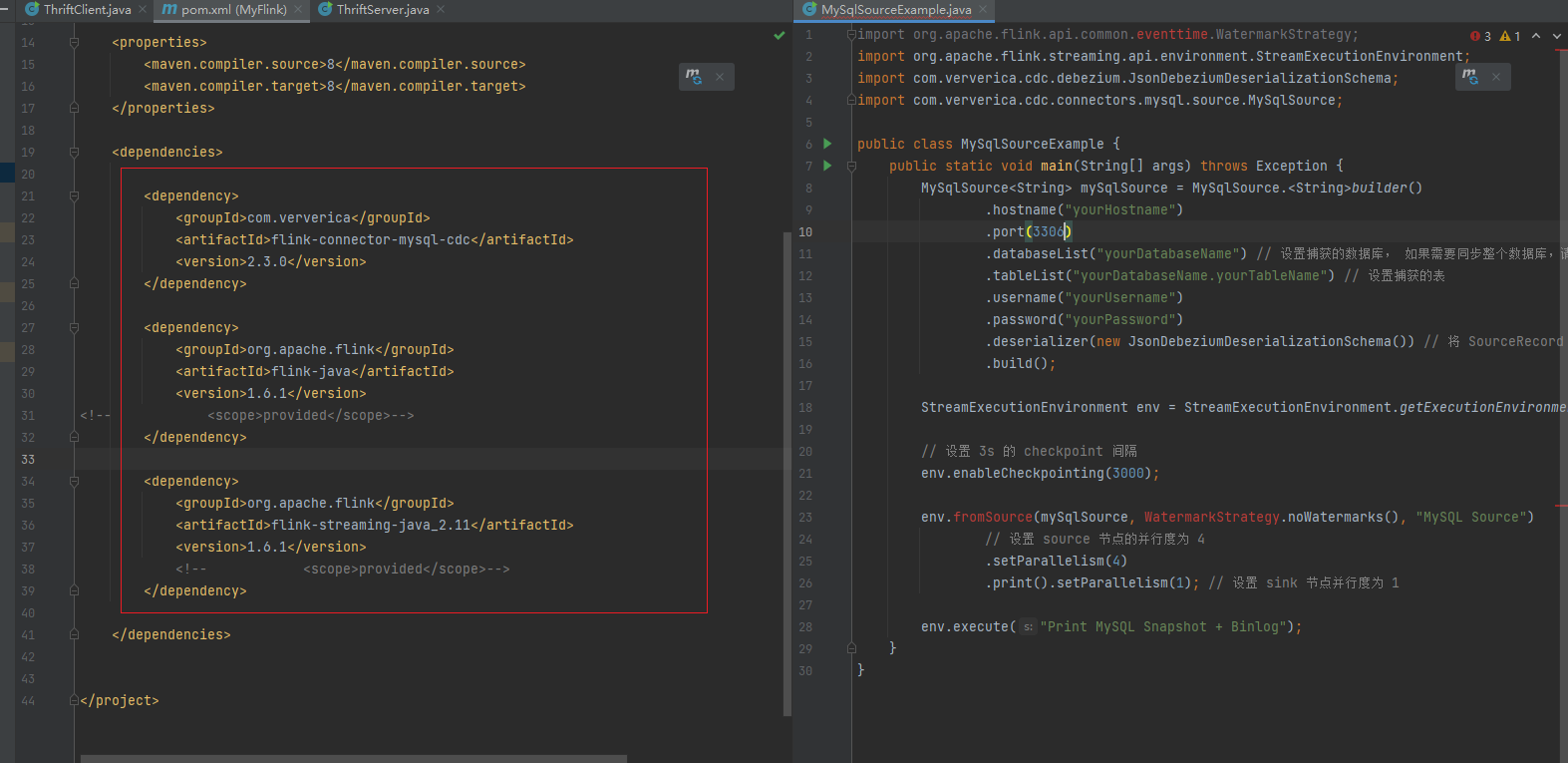This screenshot has width=1568, height=763.
Task: Close the pom.xml (MyFlink) tab
Action: click(x=297, y=9)
